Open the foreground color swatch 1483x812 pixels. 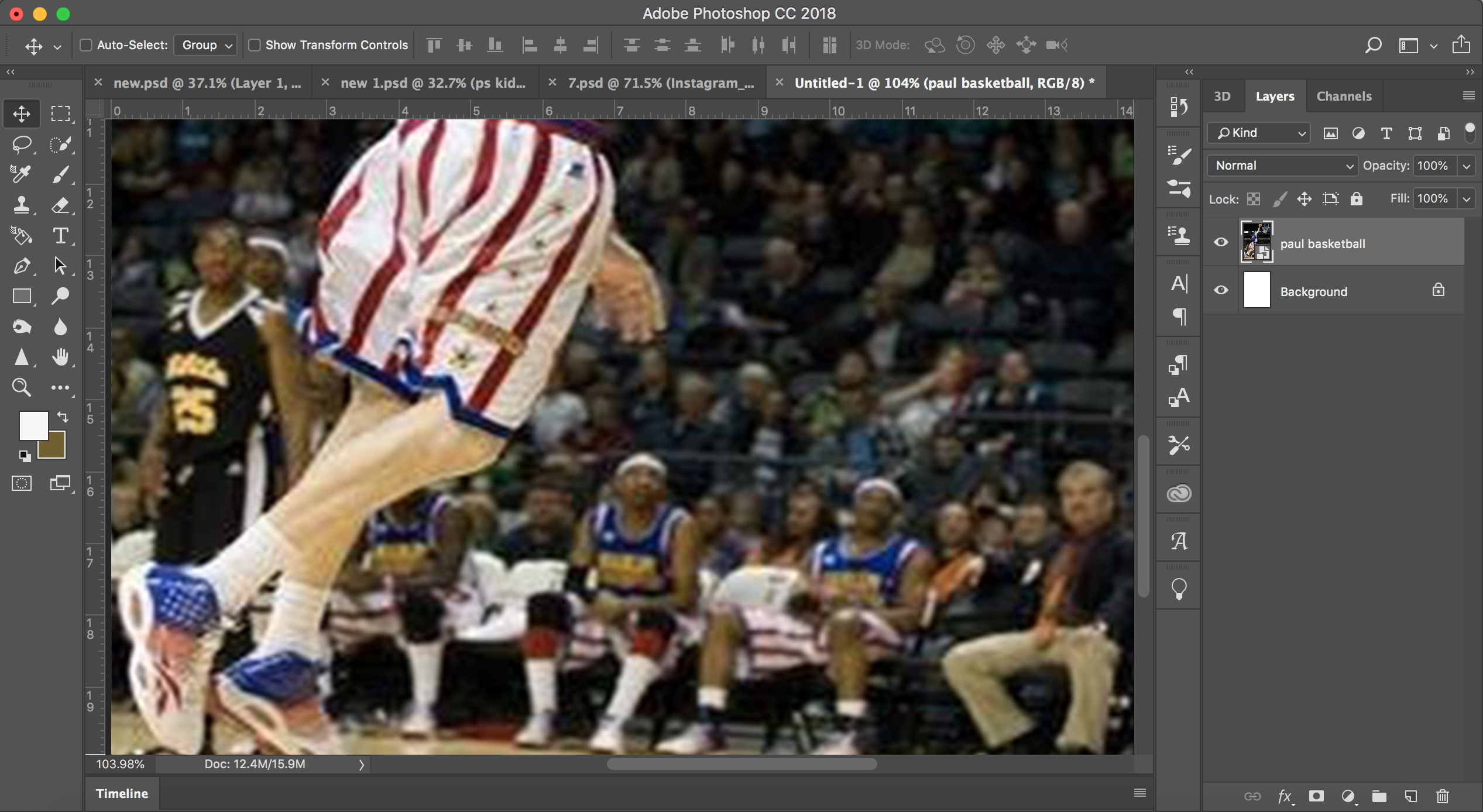tap(33, 425)
